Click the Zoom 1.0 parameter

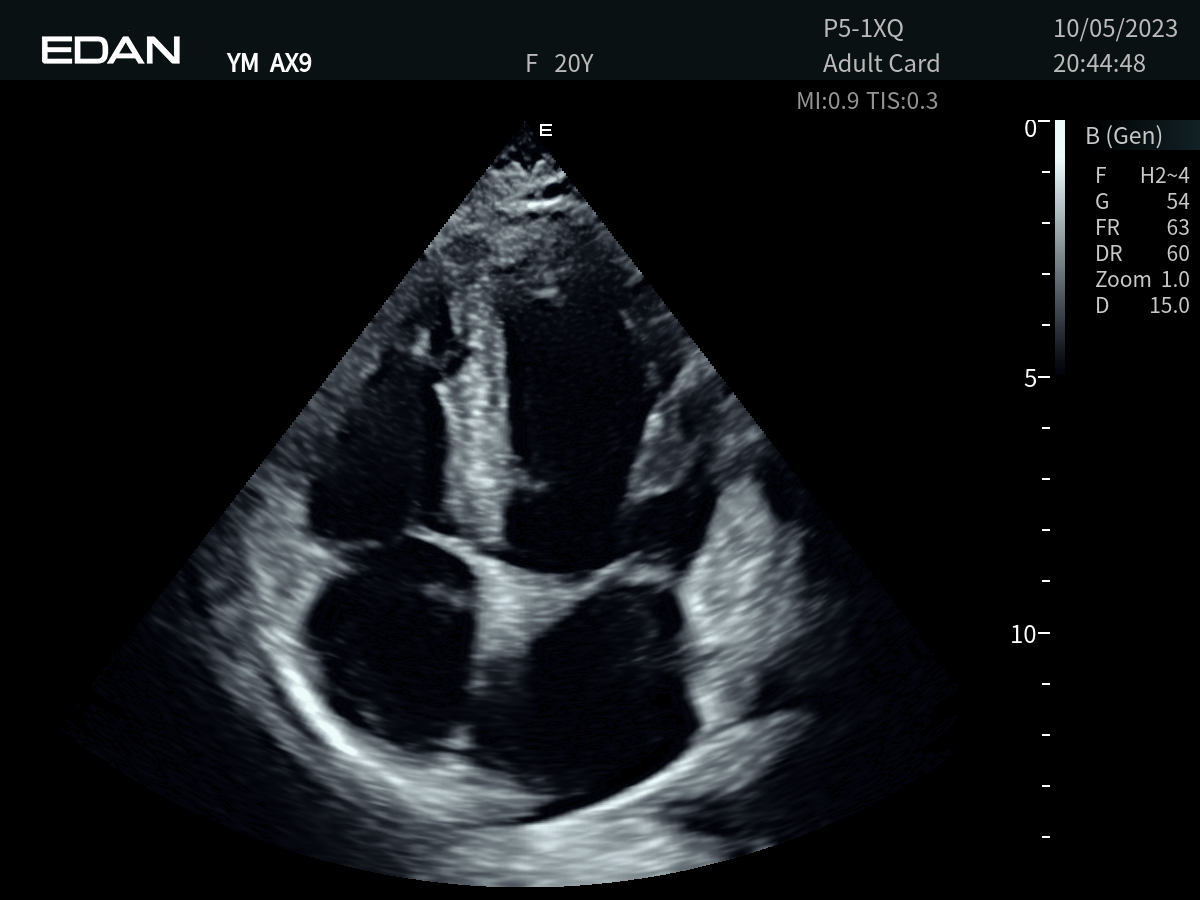(x=1142, y=280)
